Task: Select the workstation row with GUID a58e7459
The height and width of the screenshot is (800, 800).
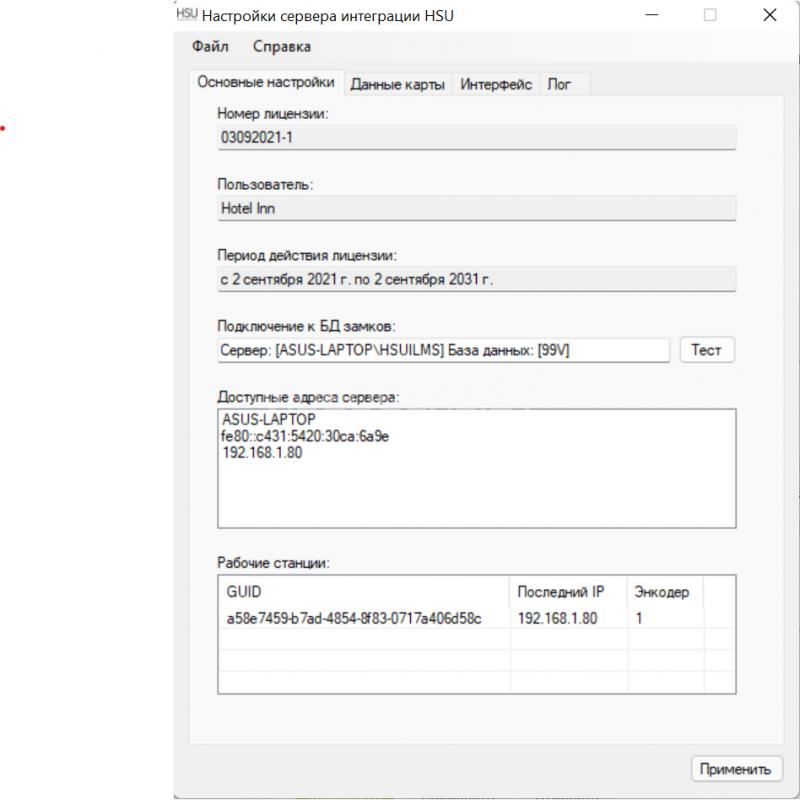Action: click(x=477, y=618)
